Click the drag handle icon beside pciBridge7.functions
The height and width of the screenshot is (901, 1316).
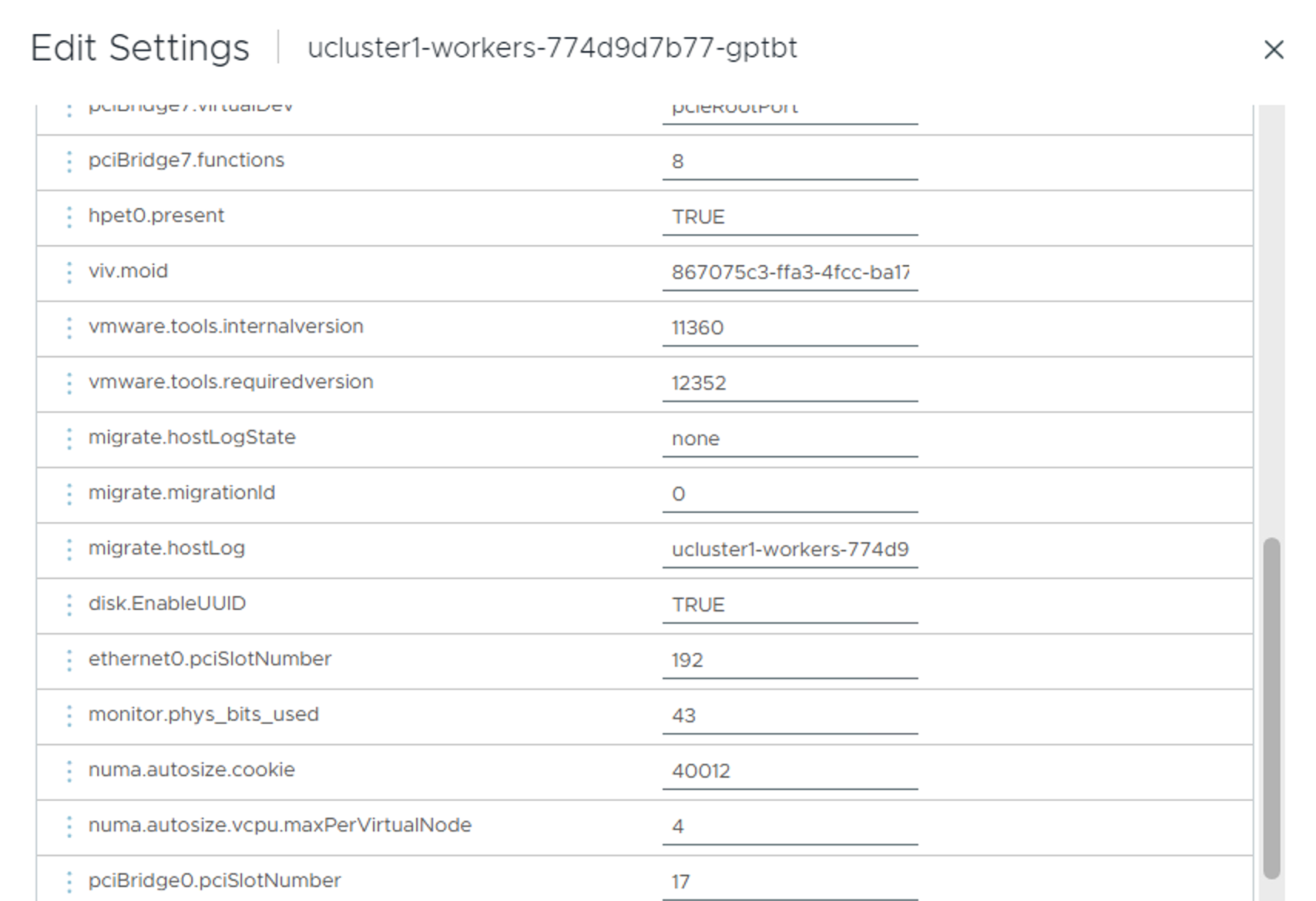coord(69,162)
